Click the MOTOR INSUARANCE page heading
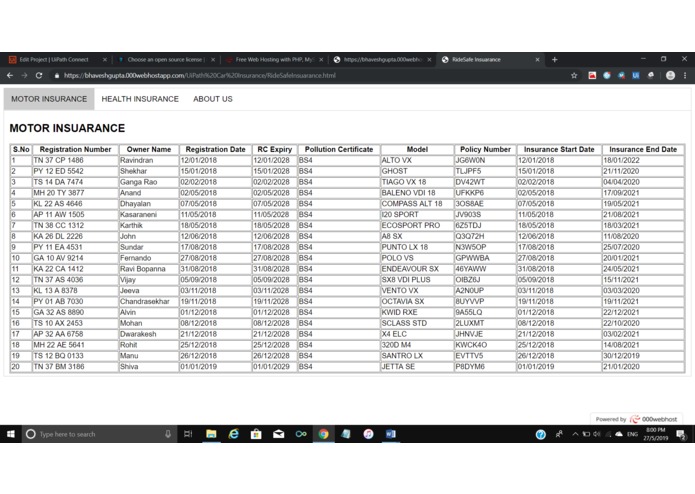This screenshot has width=695, height=494. (x=67, y=128)
